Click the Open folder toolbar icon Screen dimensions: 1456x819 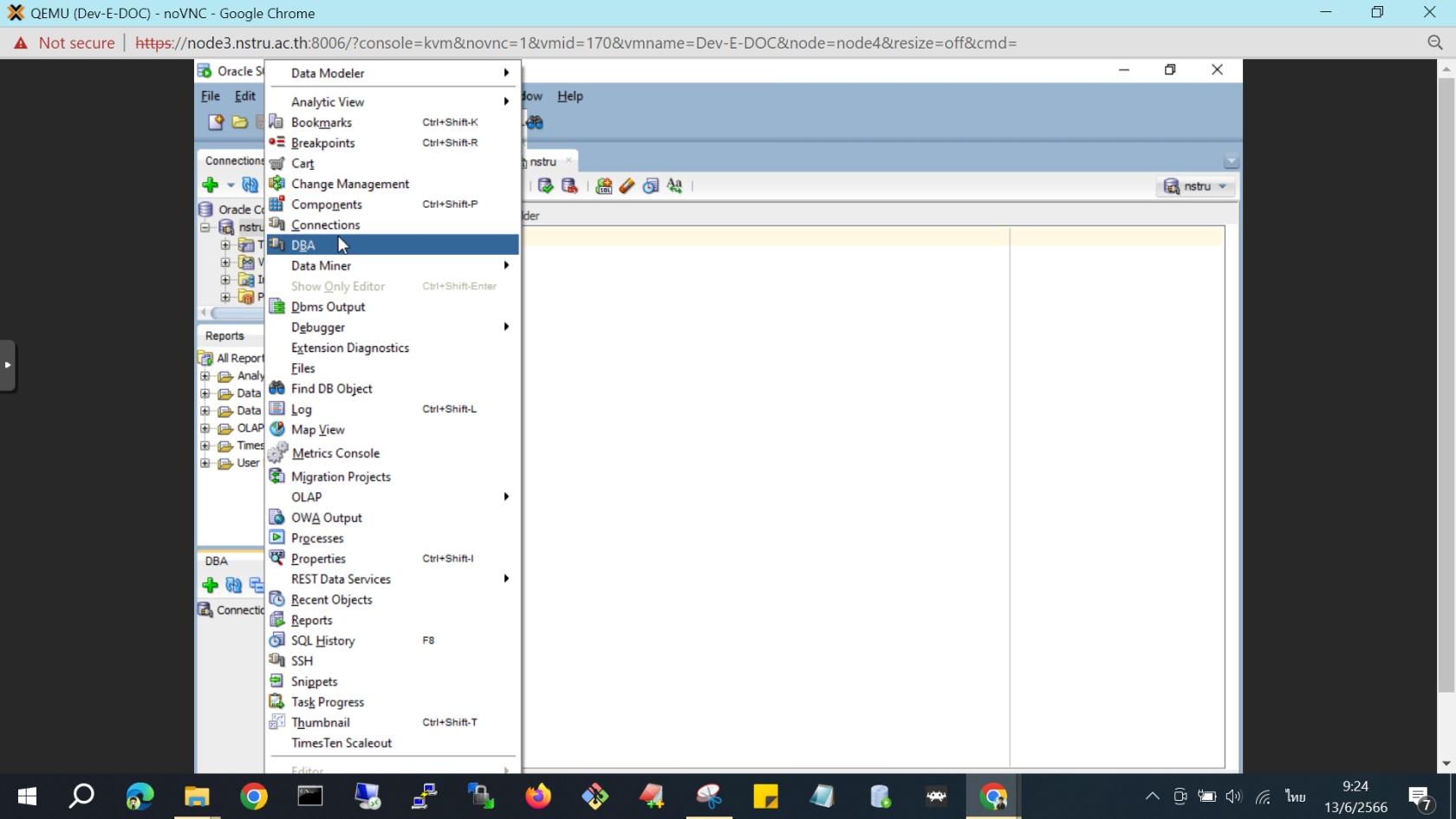[240, 122]
